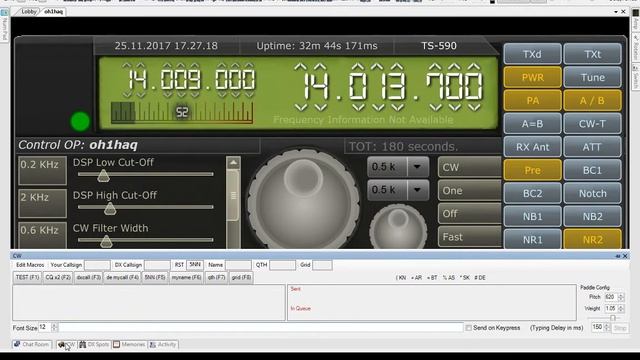Click DX Callsign input field

(x=157, y=265)
